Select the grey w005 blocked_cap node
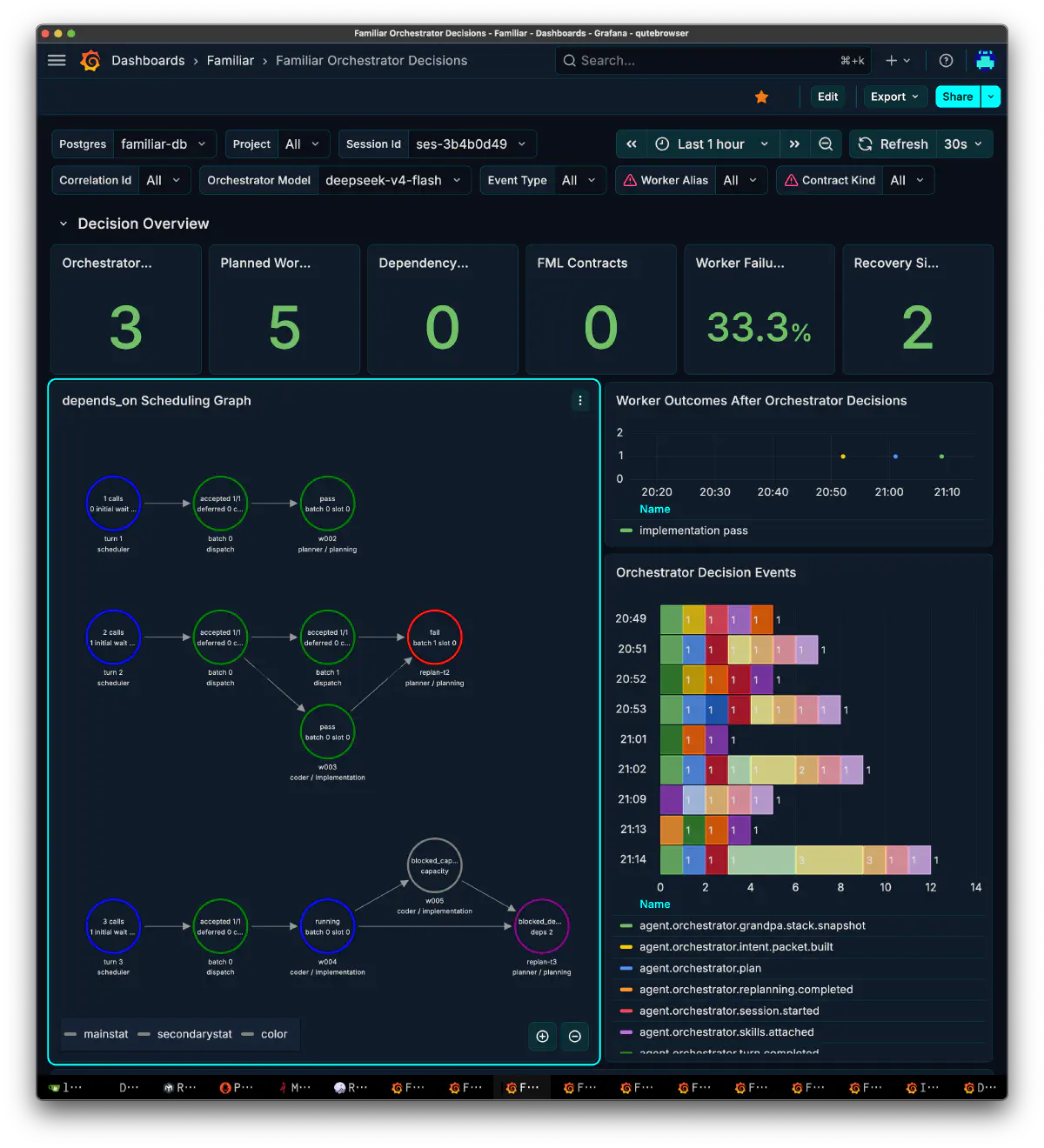Viewport: 1044px width, 1148px height. coord(434,865)
